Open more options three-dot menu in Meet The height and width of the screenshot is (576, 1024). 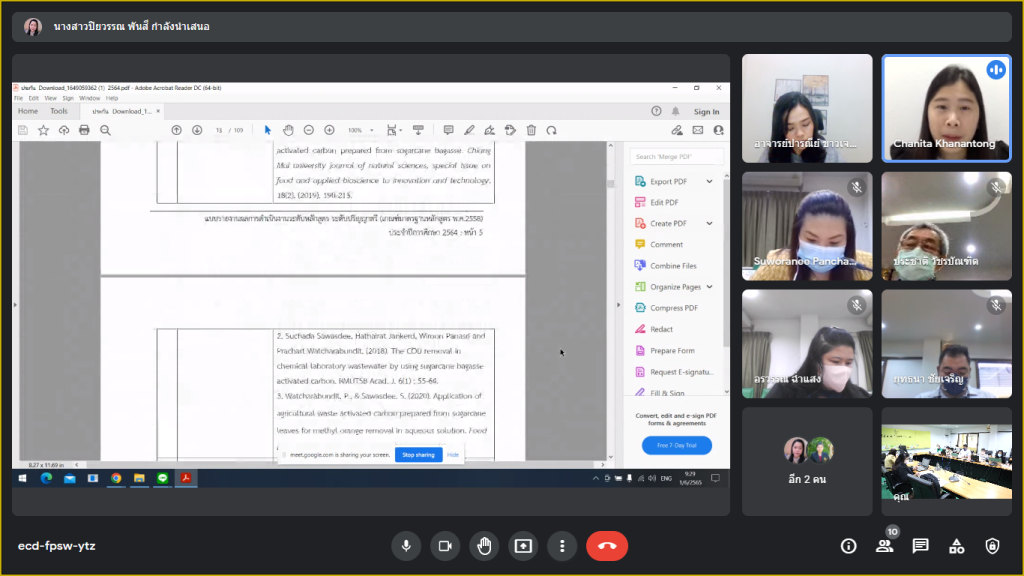tap(562, 546)
